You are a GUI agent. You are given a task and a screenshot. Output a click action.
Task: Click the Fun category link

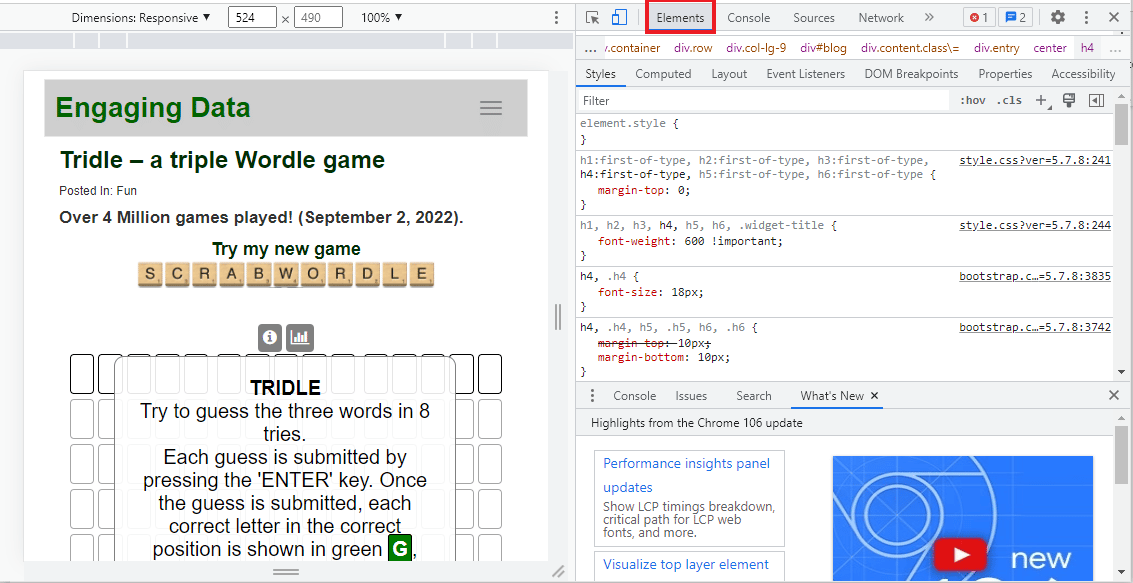click(x=126, y=191)
